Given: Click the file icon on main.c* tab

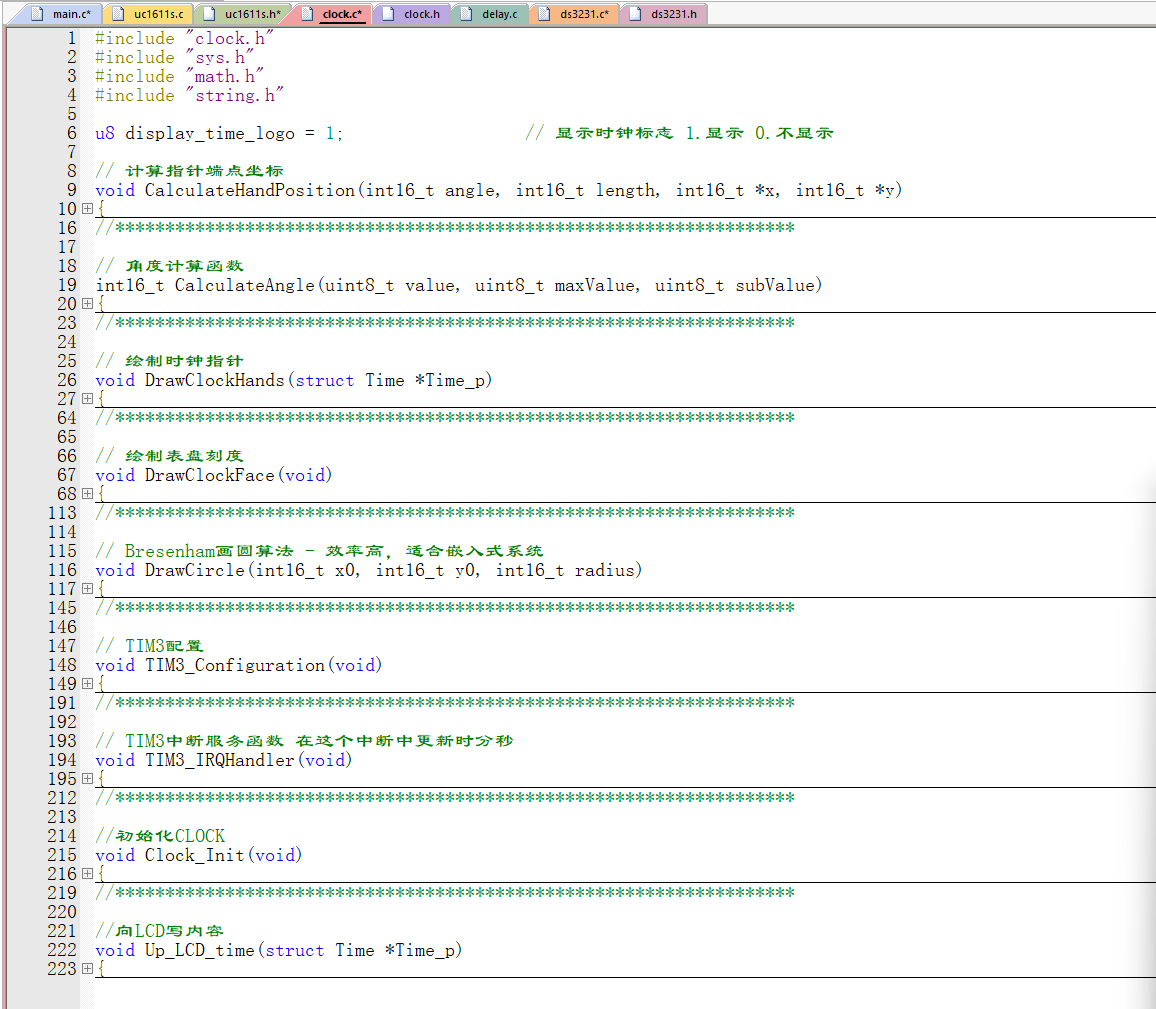Looking at the screenshot, I should coord(37,13).
